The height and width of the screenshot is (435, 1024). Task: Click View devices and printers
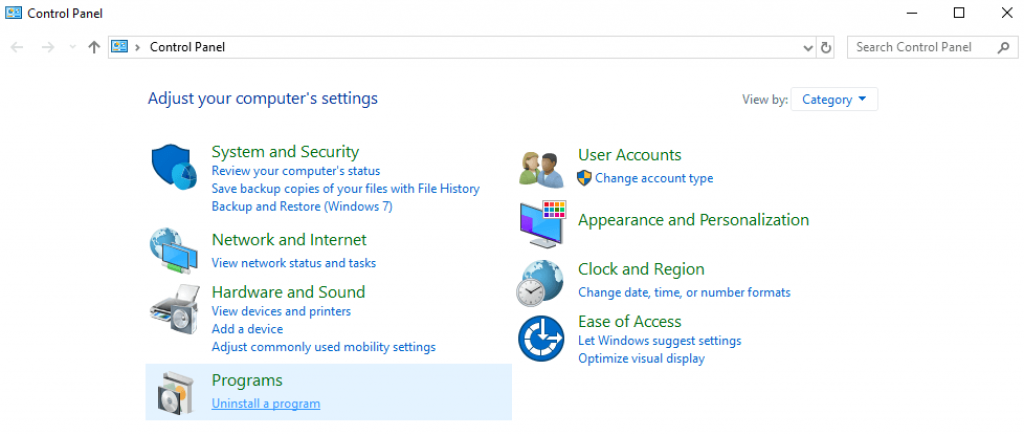click(x=281, y=312)
